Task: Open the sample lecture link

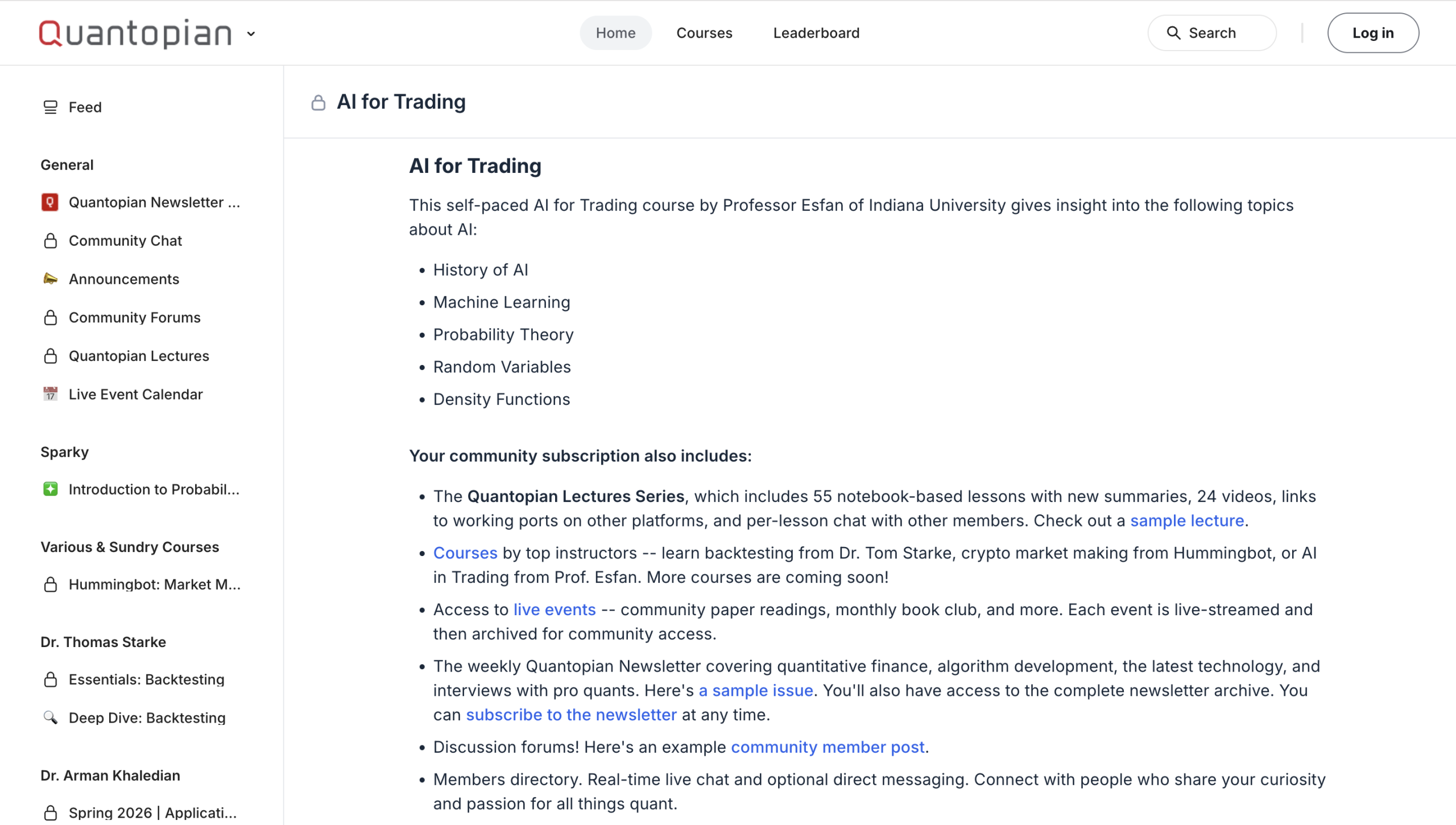Action: pyautogui.click(x=1187, y=521)
